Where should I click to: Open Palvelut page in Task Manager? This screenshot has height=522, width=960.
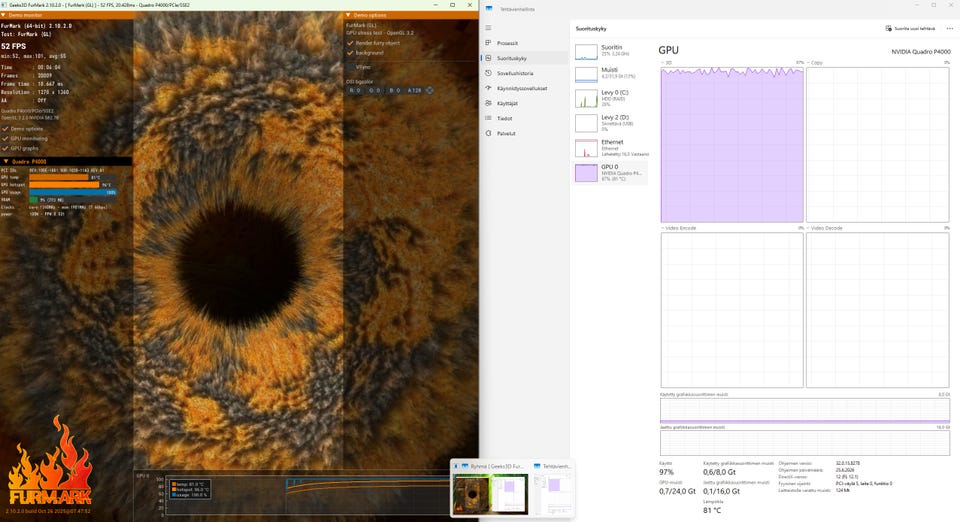point(525,133)
